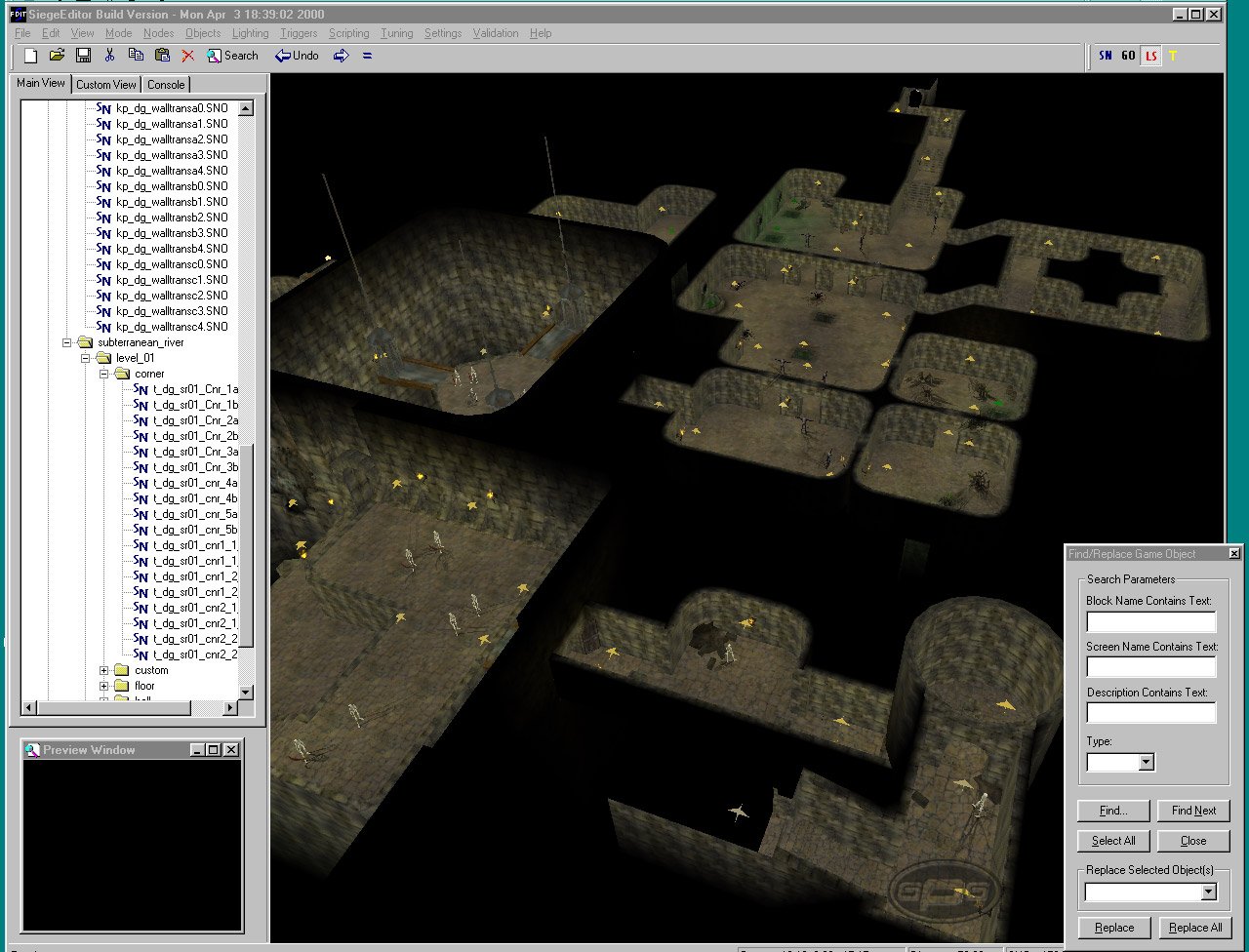Collapse the subterranean_river folder
This screenshot has height=952, width=1249.
(67, 342)
